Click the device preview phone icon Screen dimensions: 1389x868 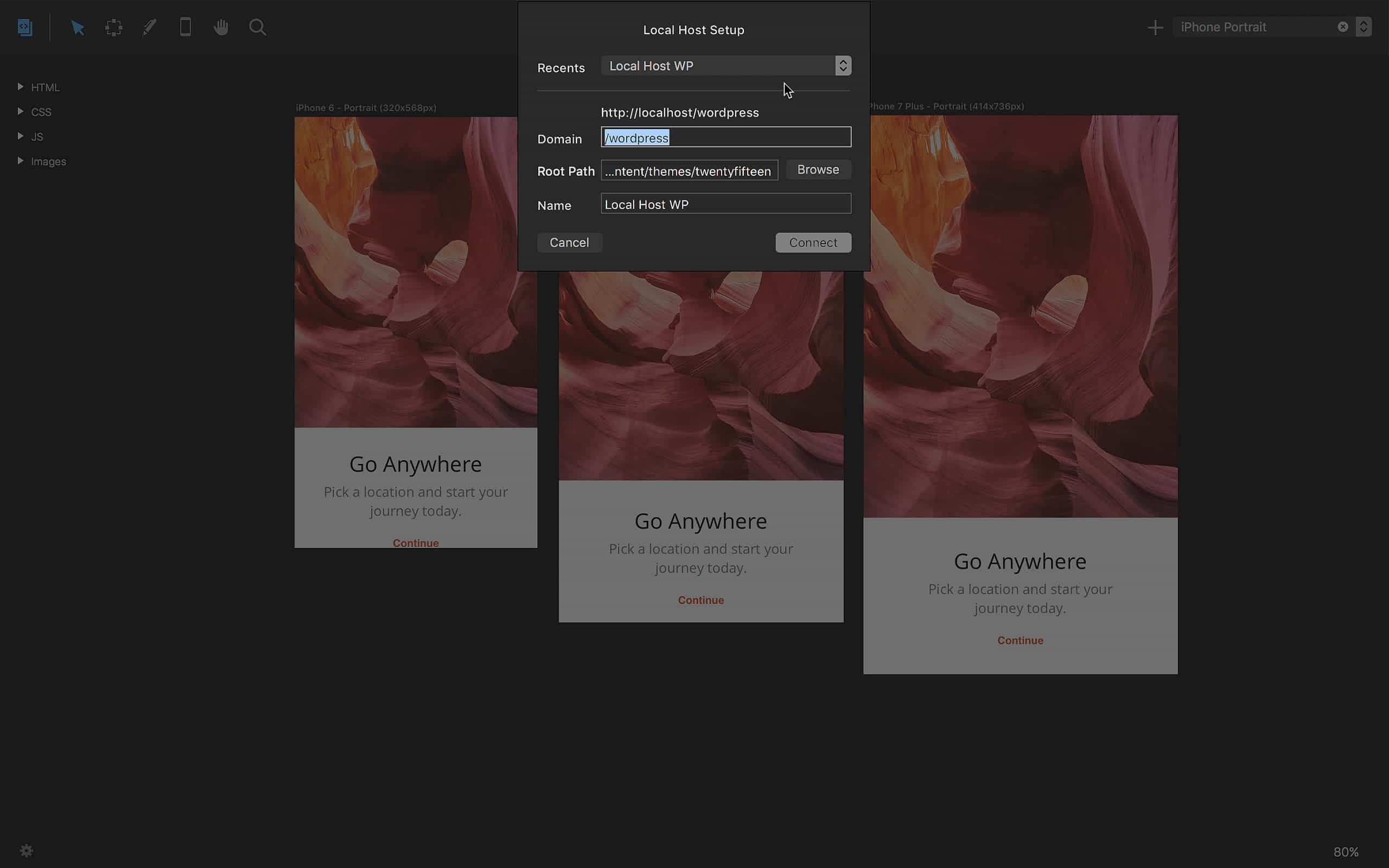point(185,27)
